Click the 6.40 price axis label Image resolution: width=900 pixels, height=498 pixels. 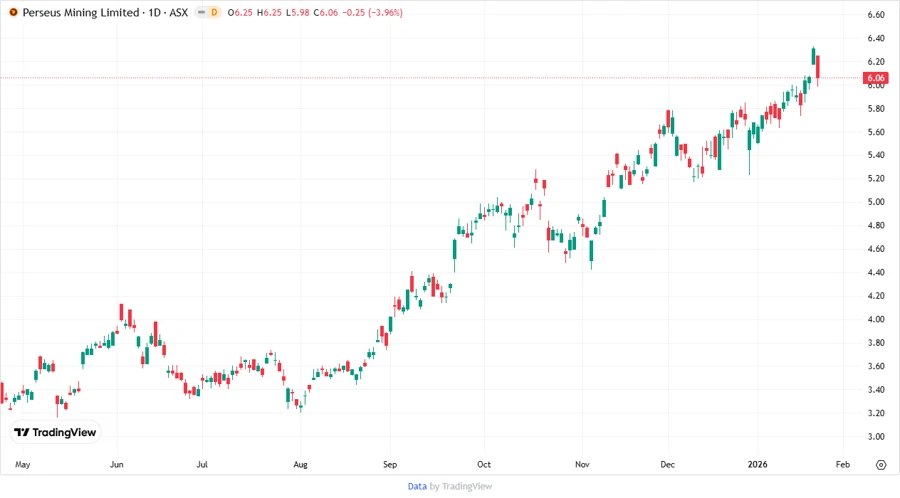tap(876, 38)
